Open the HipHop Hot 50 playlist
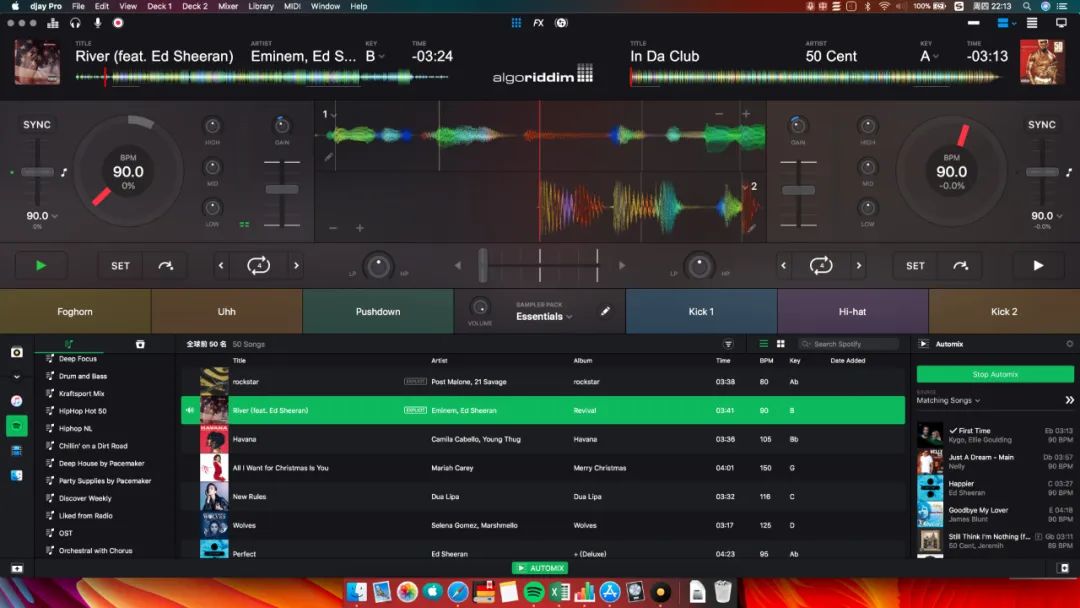The image size is (1080, 608). [82, 411]
